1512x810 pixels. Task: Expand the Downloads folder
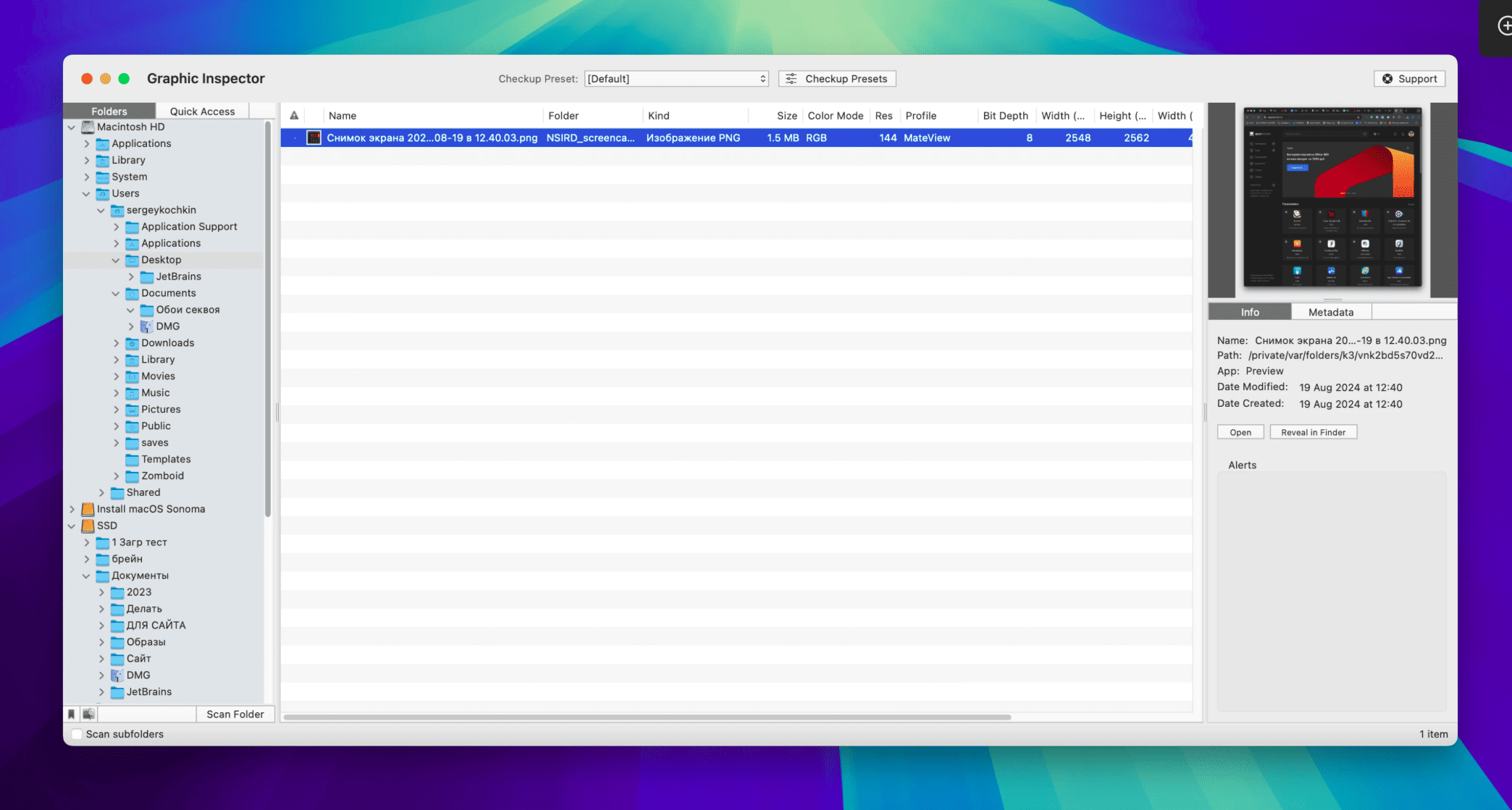116,343
